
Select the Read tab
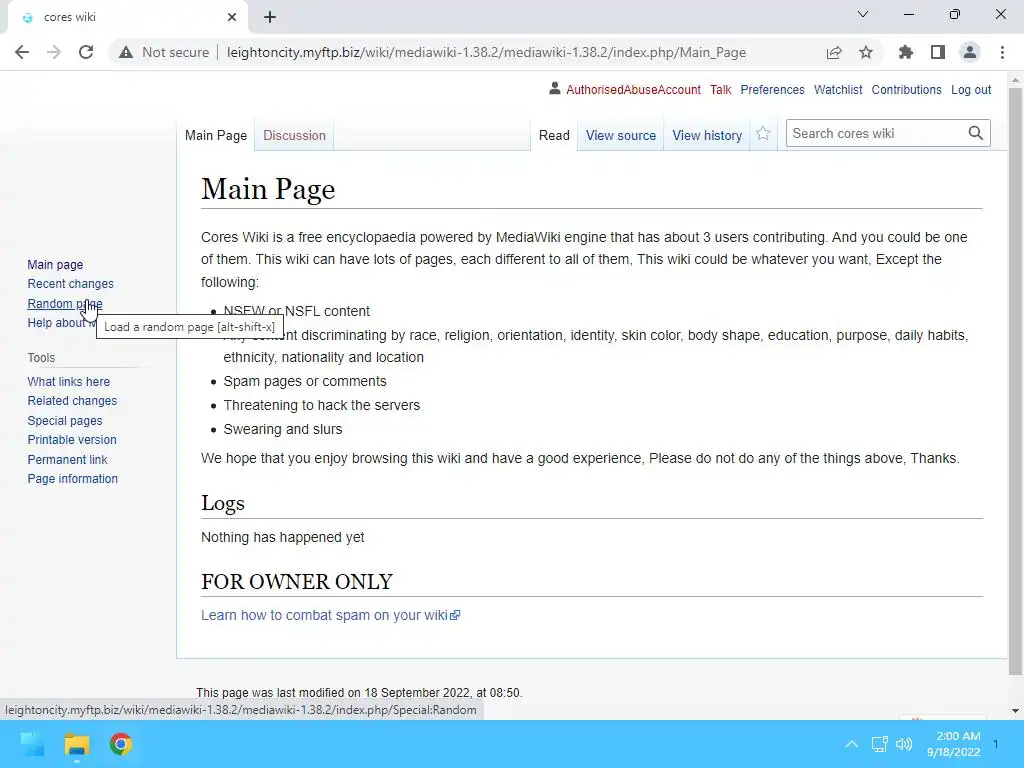pos(554,135)
